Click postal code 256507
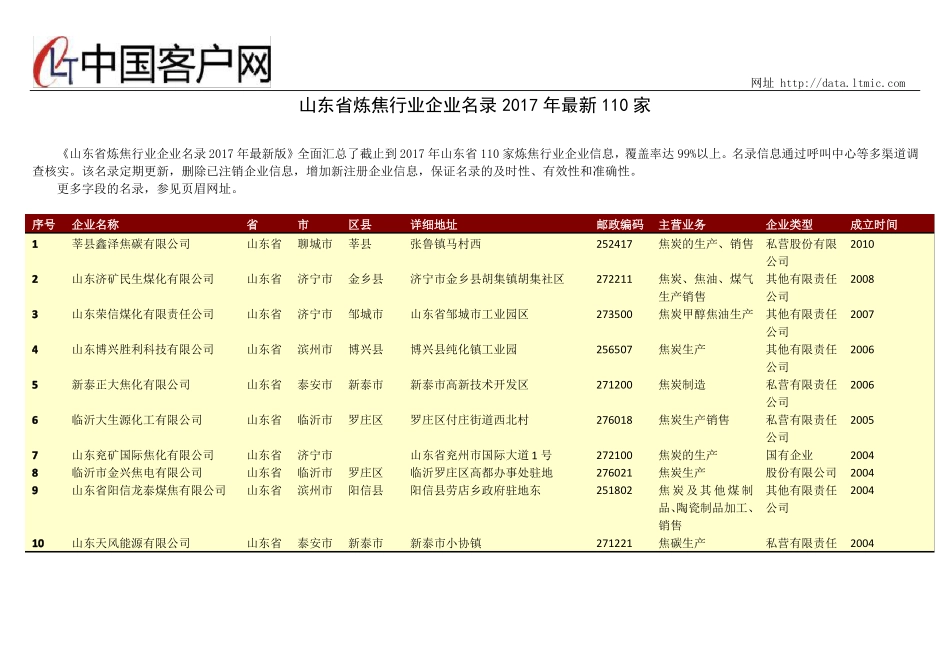 point(614,349)
